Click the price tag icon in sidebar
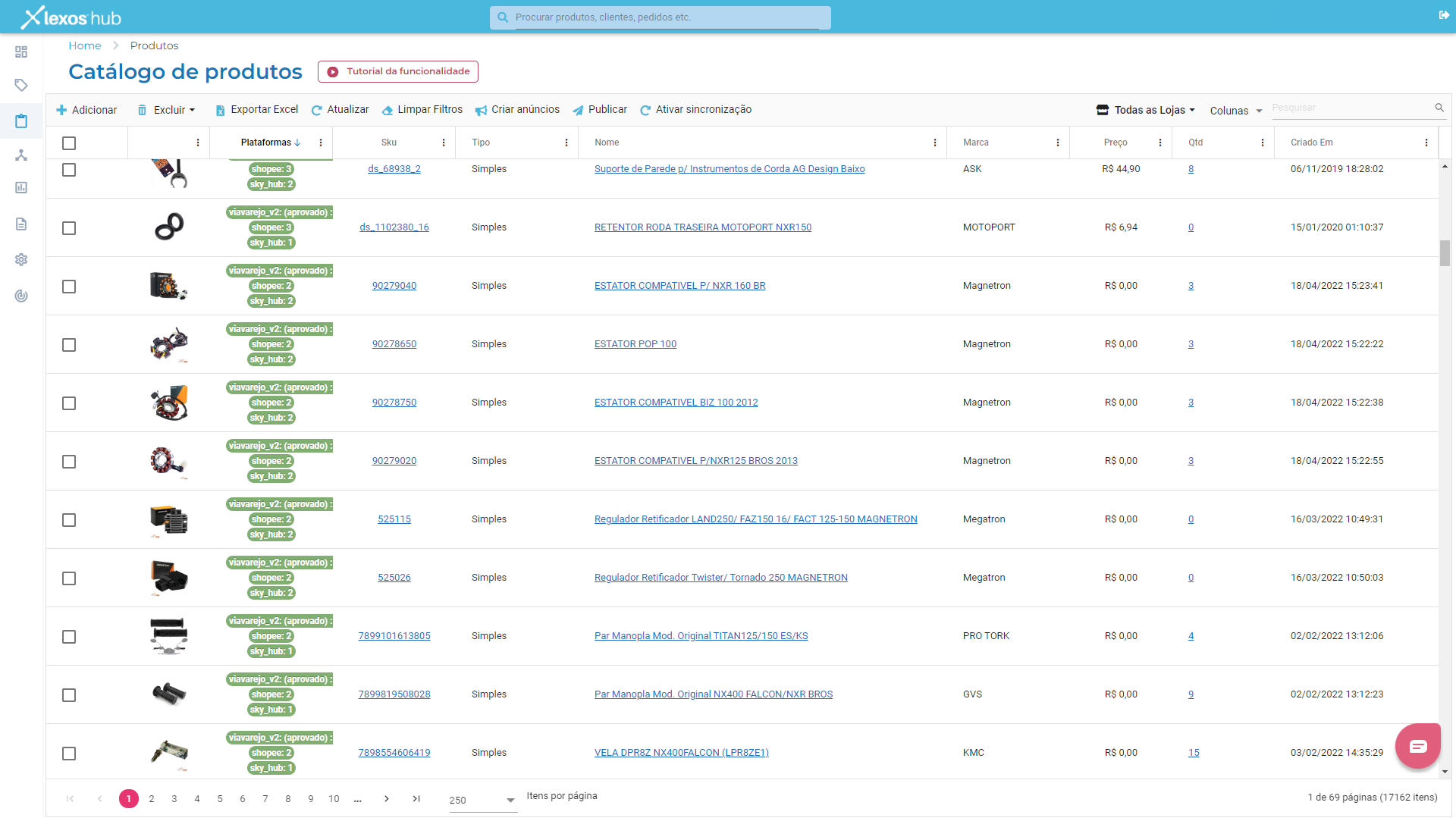Image resolution: width=1456 pixels, height=818 pixels. point(21,85)
